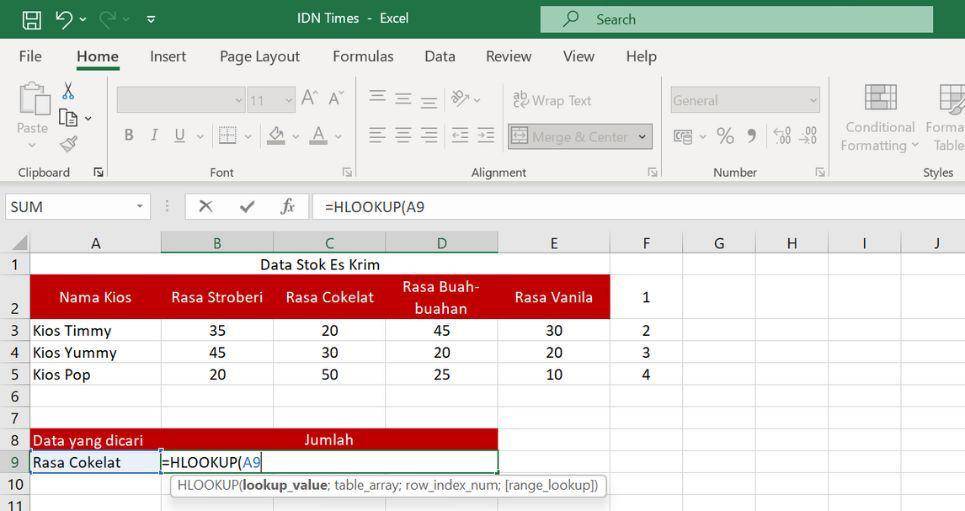This screenshot has height=511, width=965.
Task: Open the Clipboard dialog launcher
Action: click(x=98, y=172)
